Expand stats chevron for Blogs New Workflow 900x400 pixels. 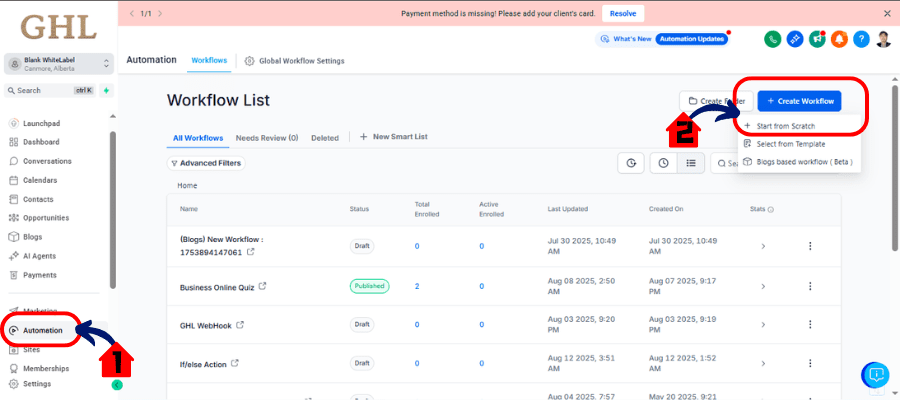763,246
